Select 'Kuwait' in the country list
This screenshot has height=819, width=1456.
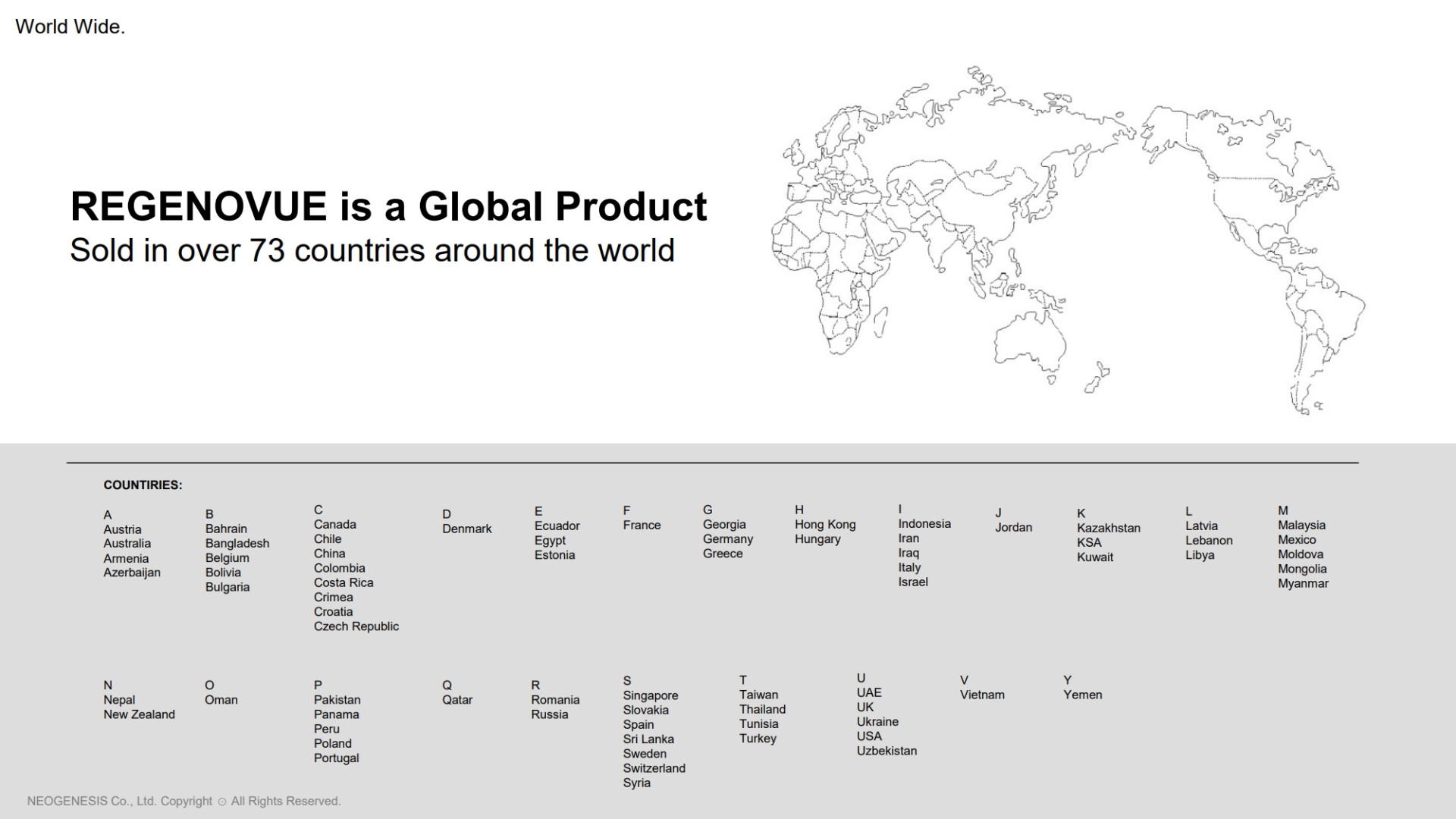pos(1095,557)
